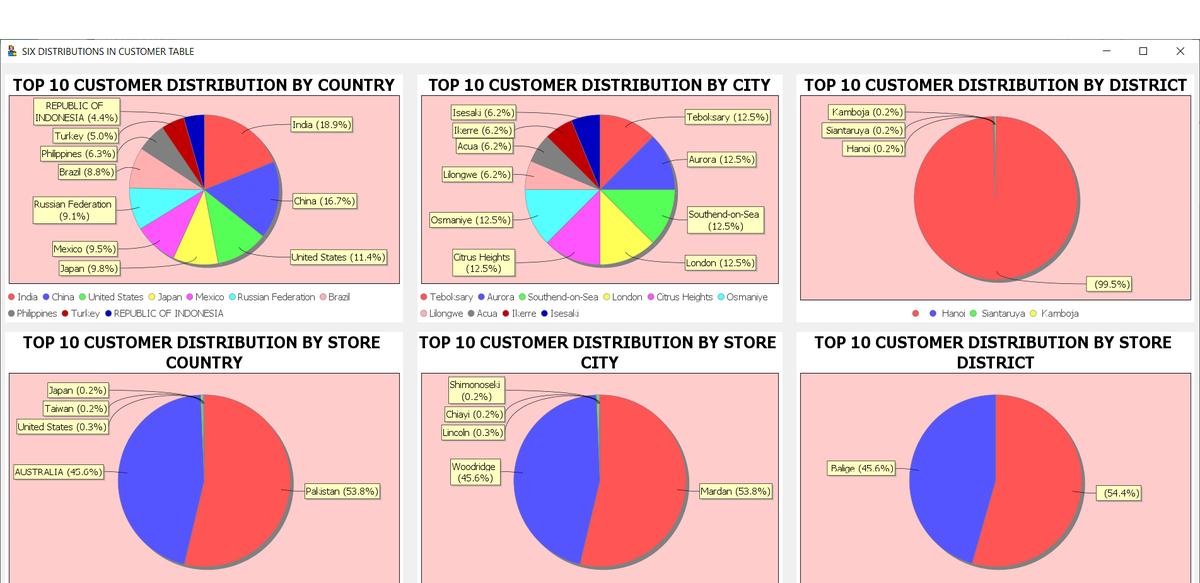This screenshot has height=583, width=1200.
Task: Click 'Citrus Heights' in the city chart legend
Action: pos(682,297)
